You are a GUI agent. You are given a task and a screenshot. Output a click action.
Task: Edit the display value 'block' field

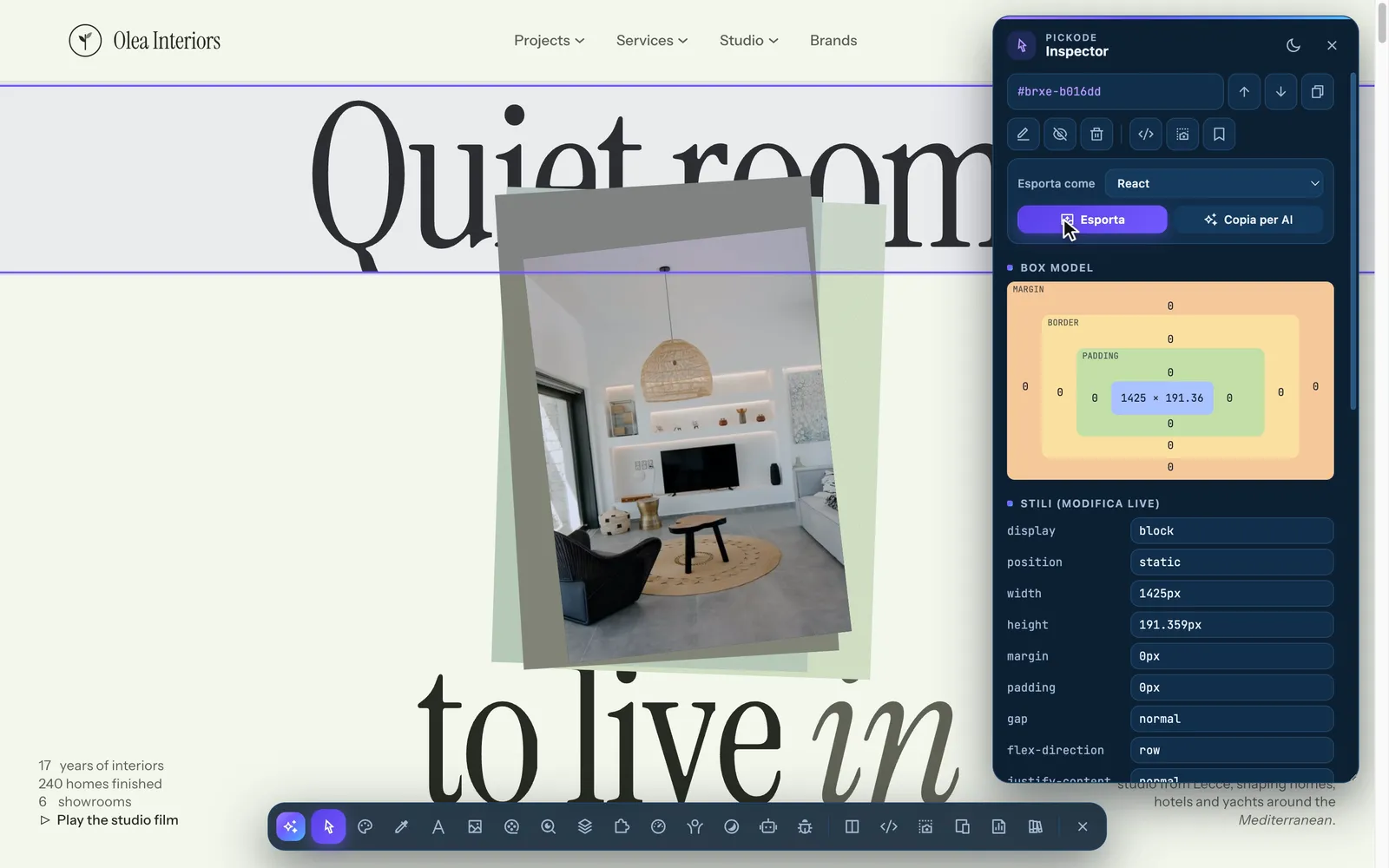tap(1232, 531)
